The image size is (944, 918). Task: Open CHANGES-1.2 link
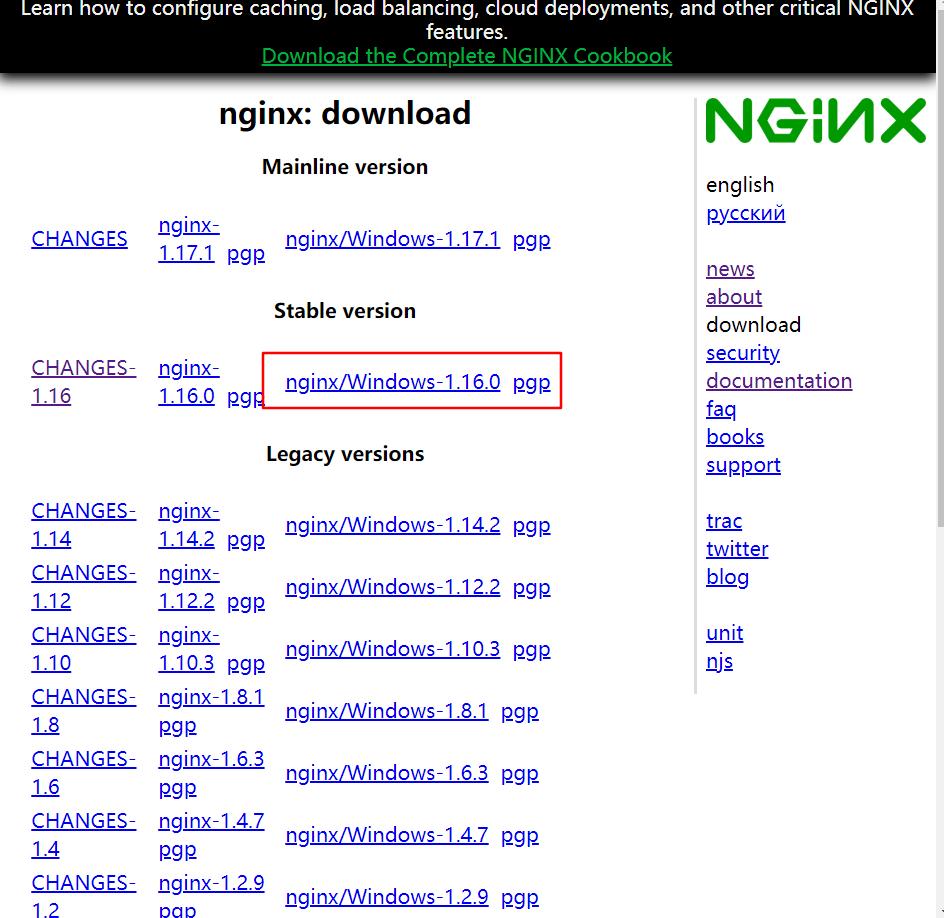(x=84, y=895)
